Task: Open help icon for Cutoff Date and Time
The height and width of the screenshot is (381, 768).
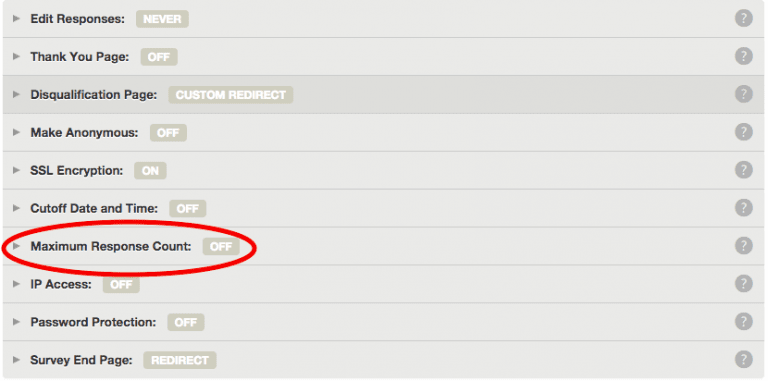Action: [744, 208]
